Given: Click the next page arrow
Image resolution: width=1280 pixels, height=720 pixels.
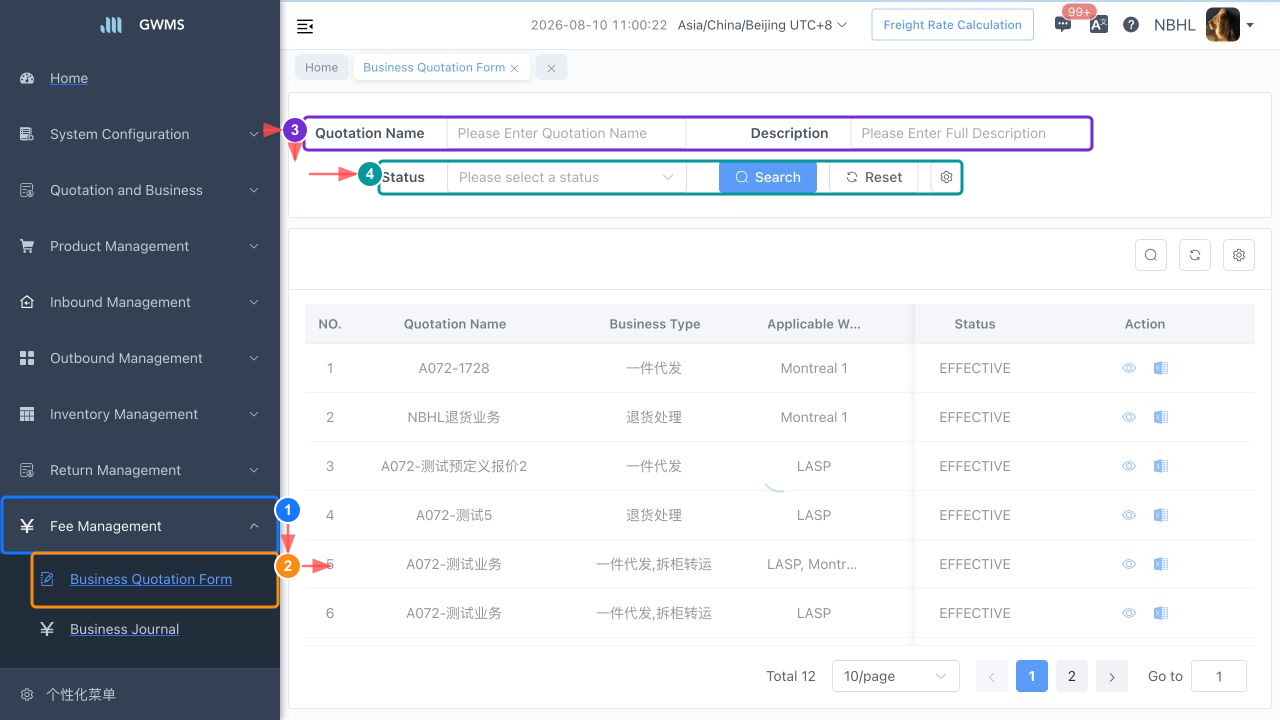Looking at the screenshot, I should click(1112, 676).
